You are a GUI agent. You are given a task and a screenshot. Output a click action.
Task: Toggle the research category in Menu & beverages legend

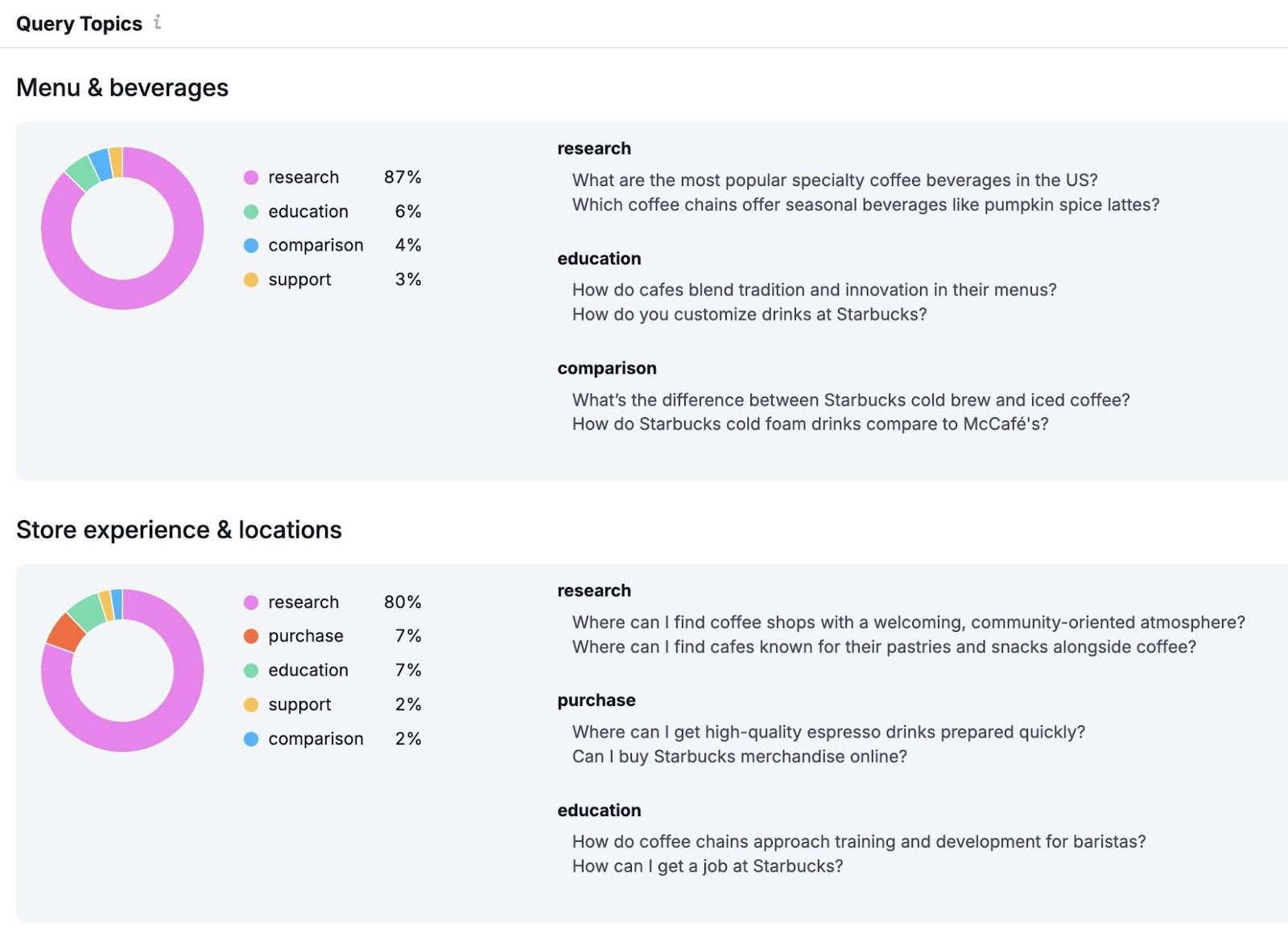[303, 177]
